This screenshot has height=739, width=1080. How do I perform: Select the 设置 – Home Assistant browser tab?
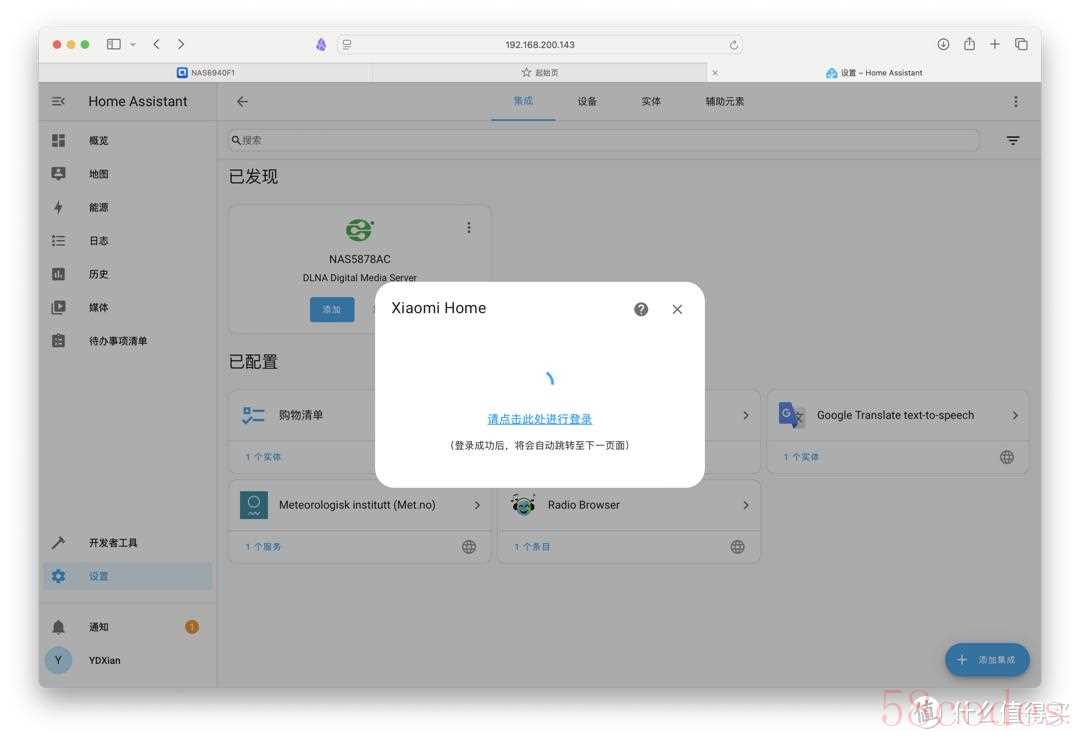click(875, 72)
